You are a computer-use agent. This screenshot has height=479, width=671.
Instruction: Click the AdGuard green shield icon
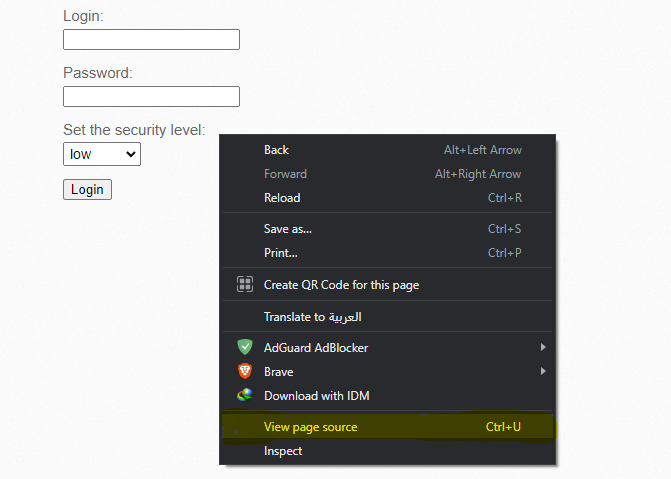click(245, 347)
